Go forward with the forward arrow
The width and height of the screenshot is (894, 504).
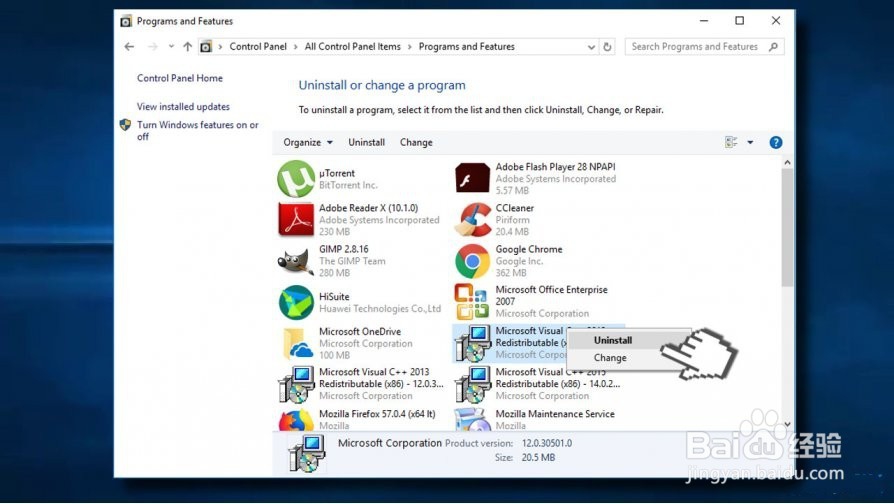[152, 47]
